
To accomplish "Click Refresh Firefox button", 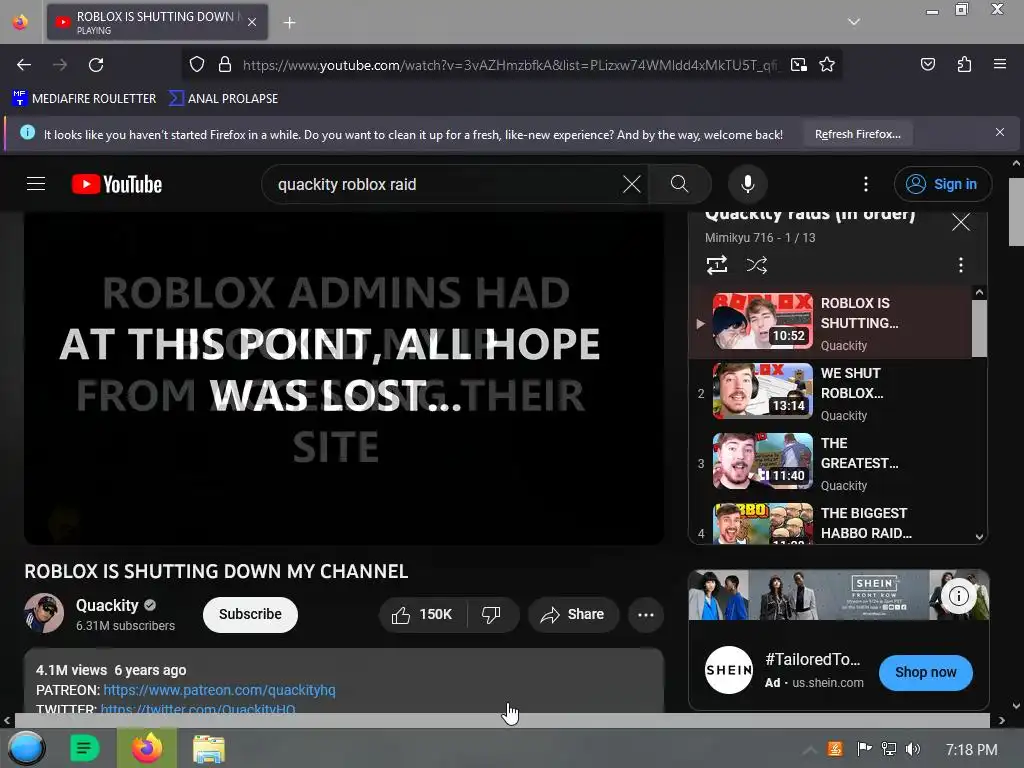I will click(x=857, y=134).
